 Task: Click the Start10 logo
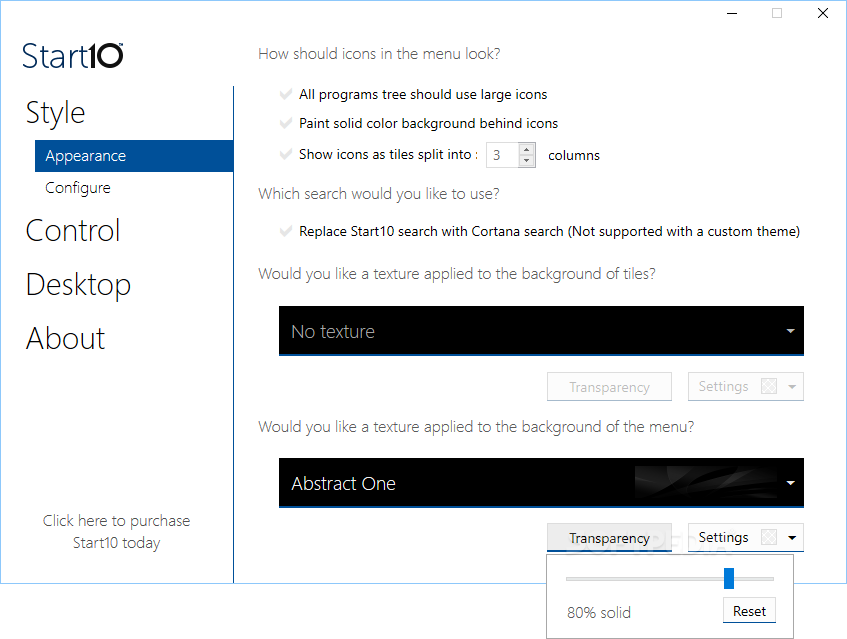[72, 56]
